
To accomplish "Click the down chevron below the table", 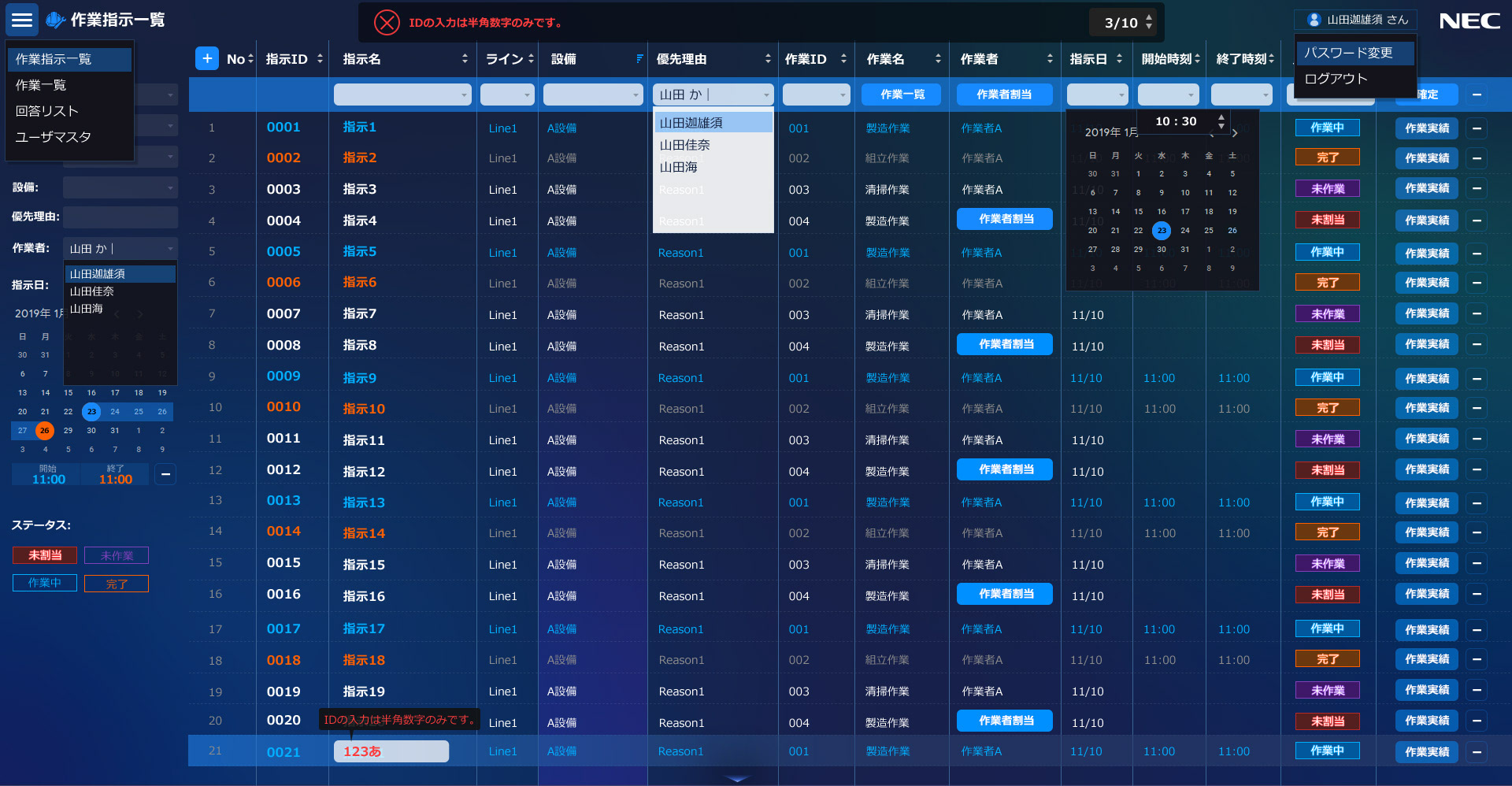I will coord(738,778).
